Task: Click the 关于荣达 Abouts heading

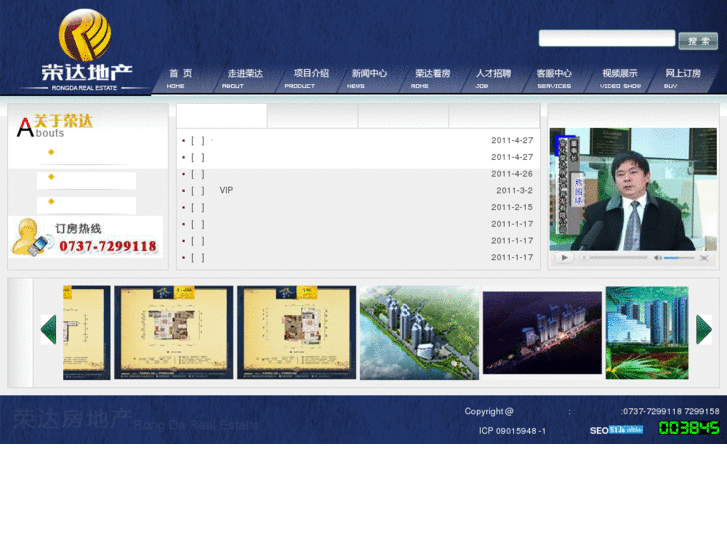Action: (x=55, y=126)
